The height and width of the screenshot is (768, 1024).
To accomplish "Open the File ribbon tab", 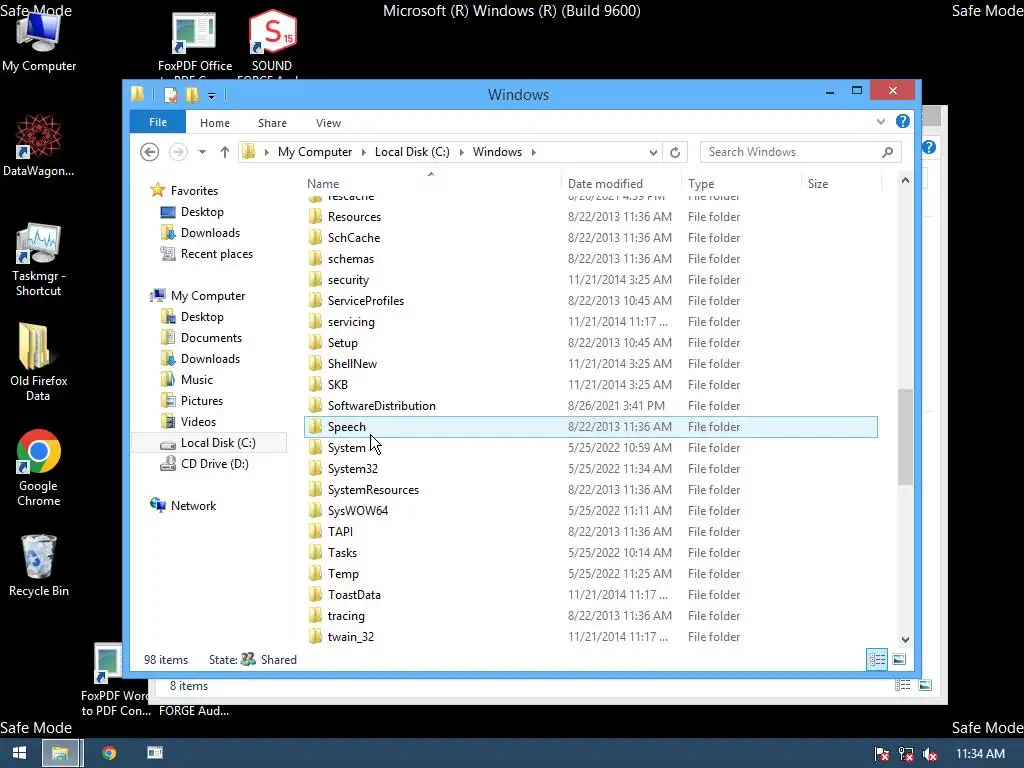I will pos(158,122).
